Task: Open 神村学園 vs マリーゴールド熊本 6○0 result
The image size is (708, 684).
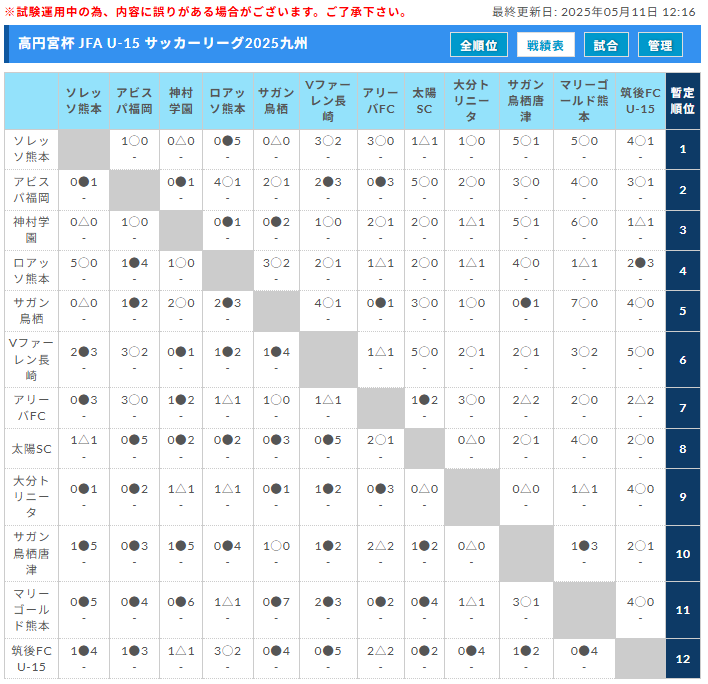Action: point(584,222)
